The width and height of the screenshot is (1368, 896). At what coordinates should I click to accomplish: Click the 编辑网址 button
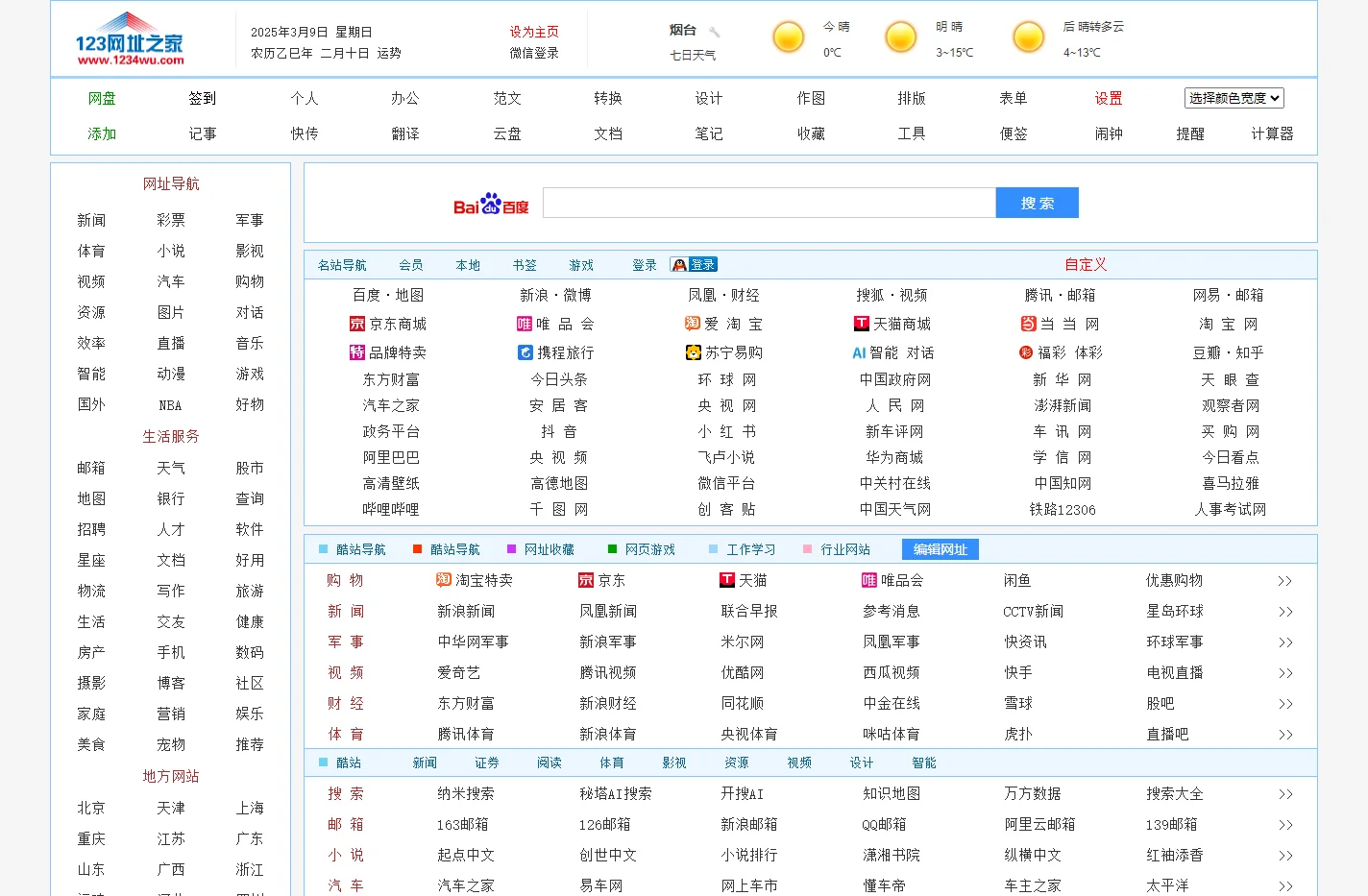tap(940, 549)
